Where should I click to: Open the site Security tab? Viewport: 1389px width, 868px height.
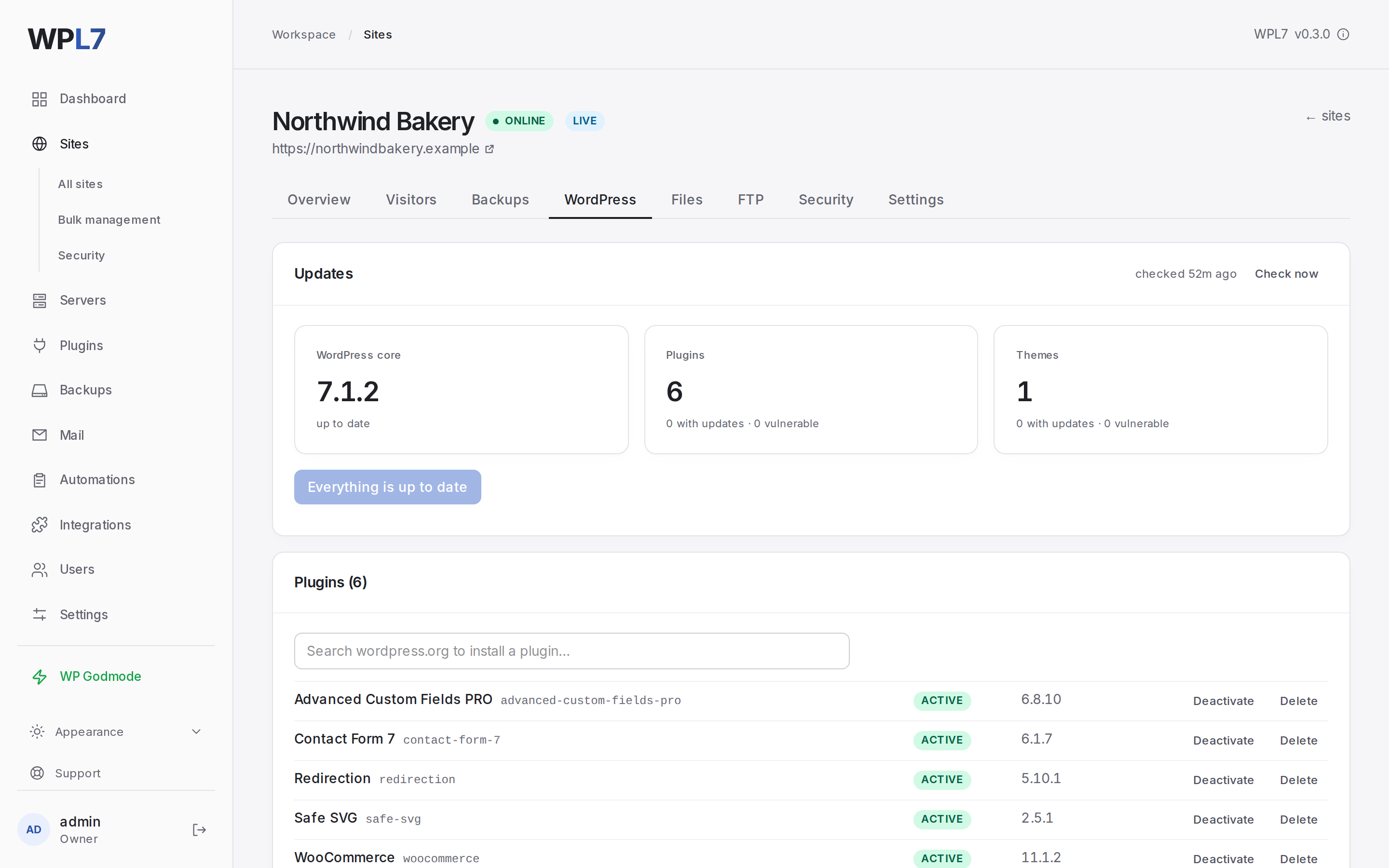[826, 200]
